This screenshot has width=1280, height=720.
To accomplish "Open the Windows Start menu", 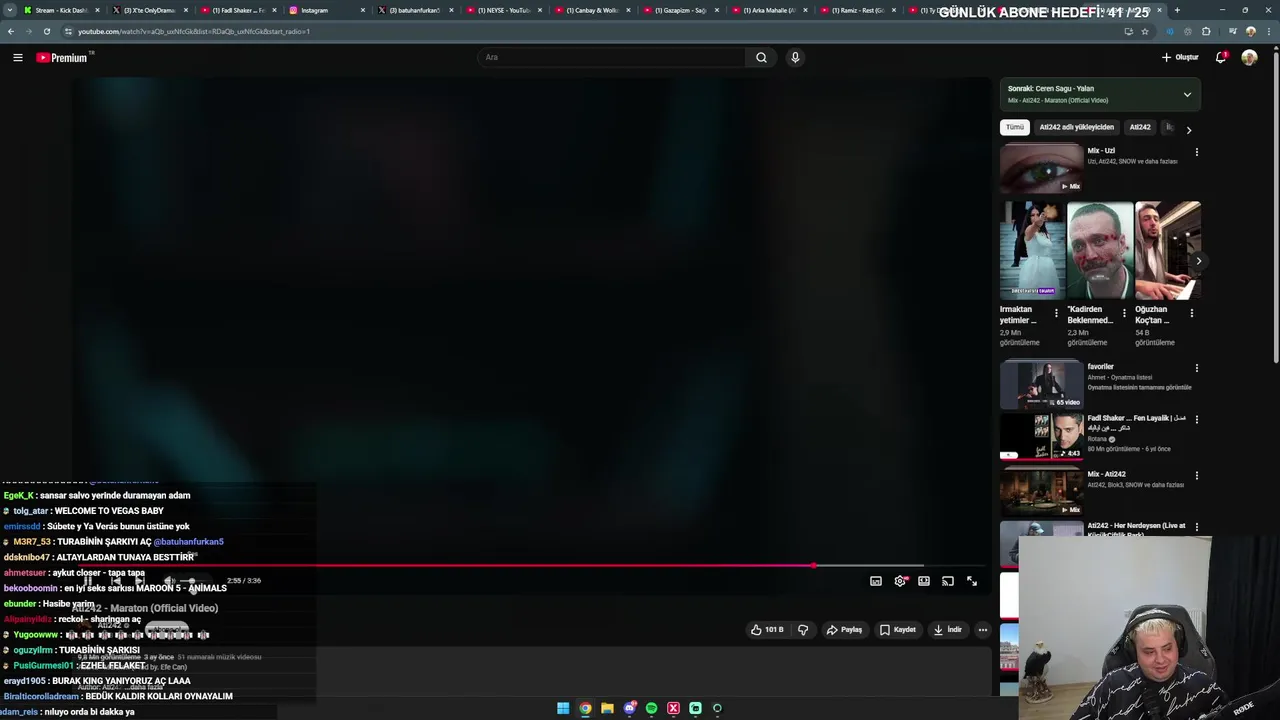I will pyautogui.click(x=563, y=708).
